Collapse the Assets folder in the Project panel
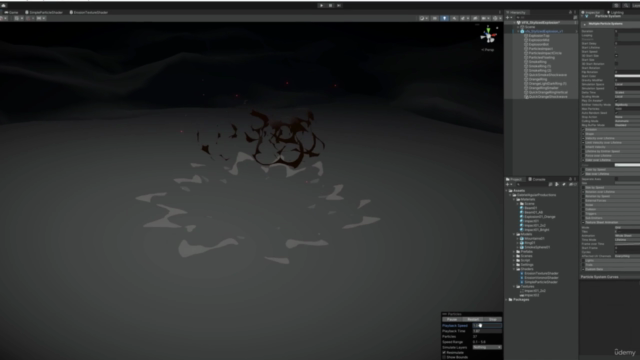The width and height of the screenshot is (640, 360). click(507, 191)
